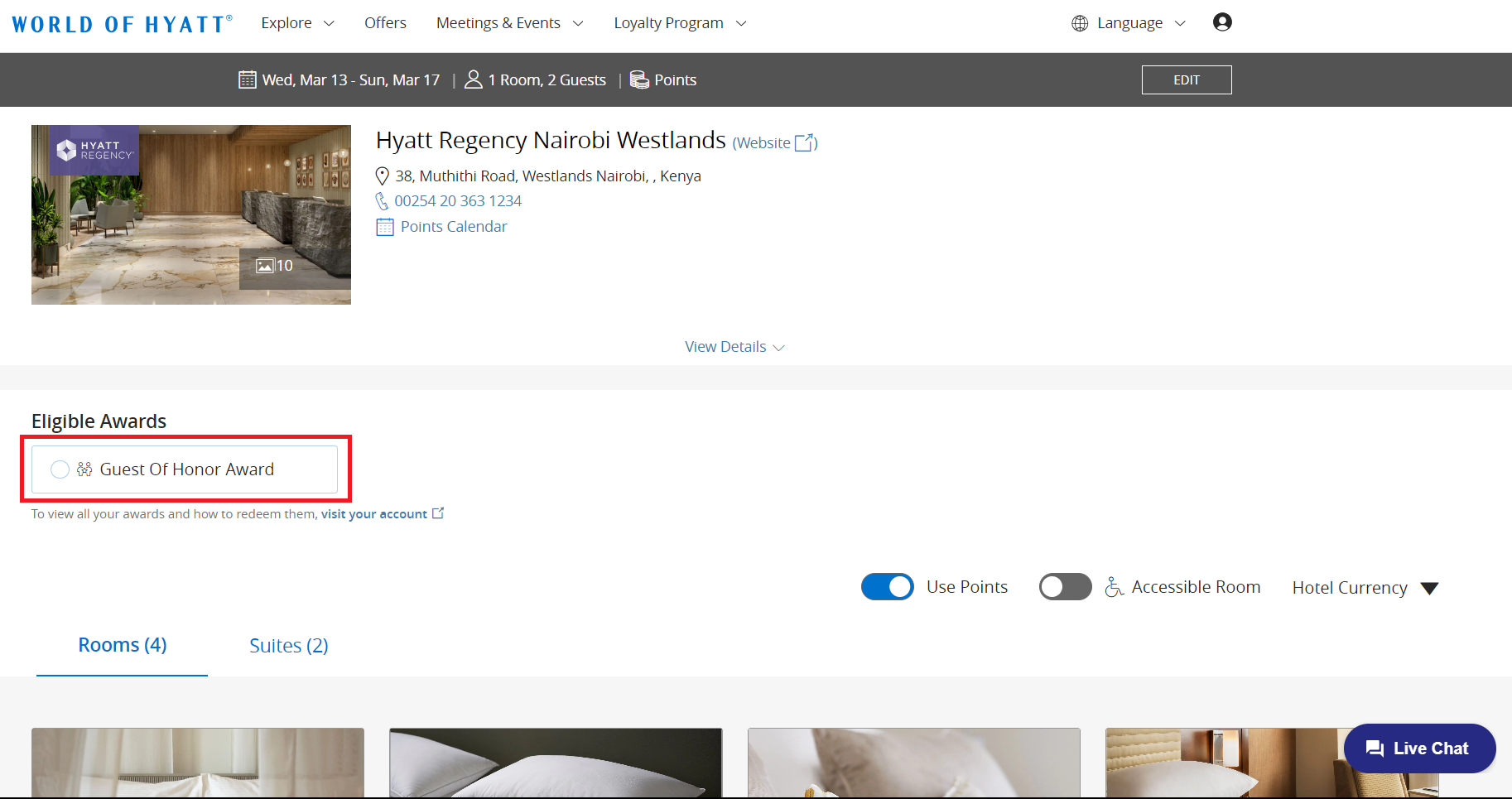This screenshot has width=1512, height=799.
Task: Click the Live Chat speech bubble icon
Action: [1375, 748]
